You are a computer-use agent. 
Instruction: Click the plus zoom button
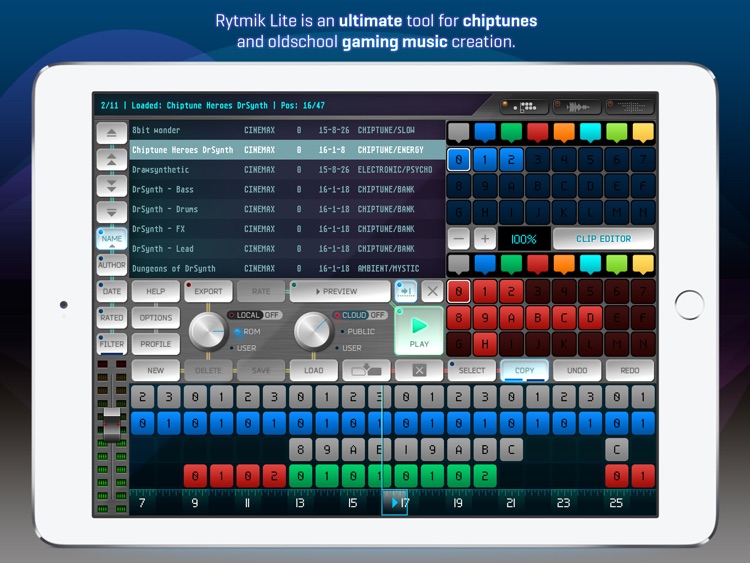click(x=485, y=238)
